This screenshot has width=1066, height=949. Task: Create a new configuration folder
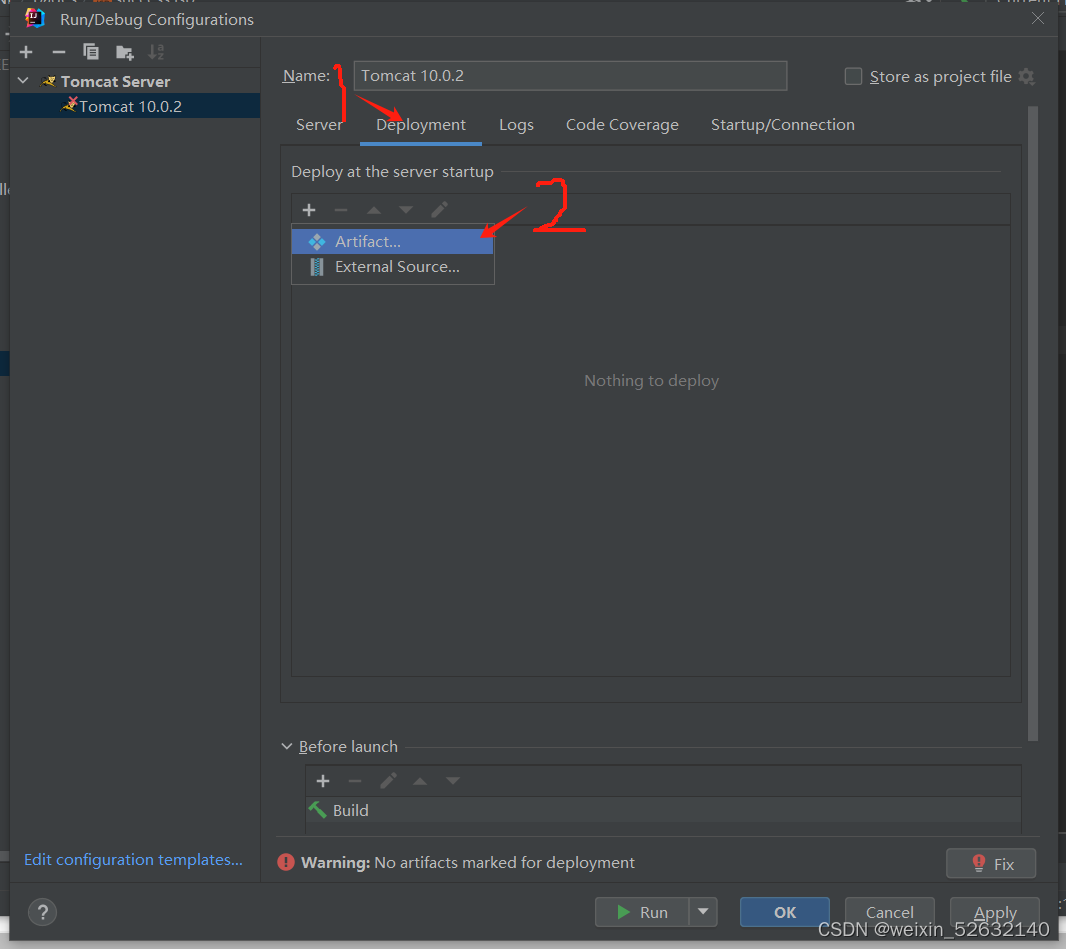124,52
